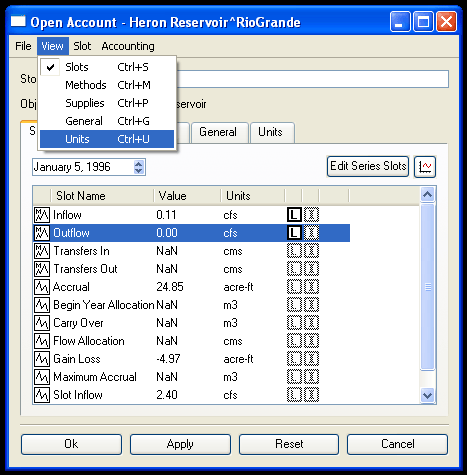The height and width of the screenshot is (475, 467).
Task: Select the Slot Inflow value 2.40
Action: (x=167, y=395)
